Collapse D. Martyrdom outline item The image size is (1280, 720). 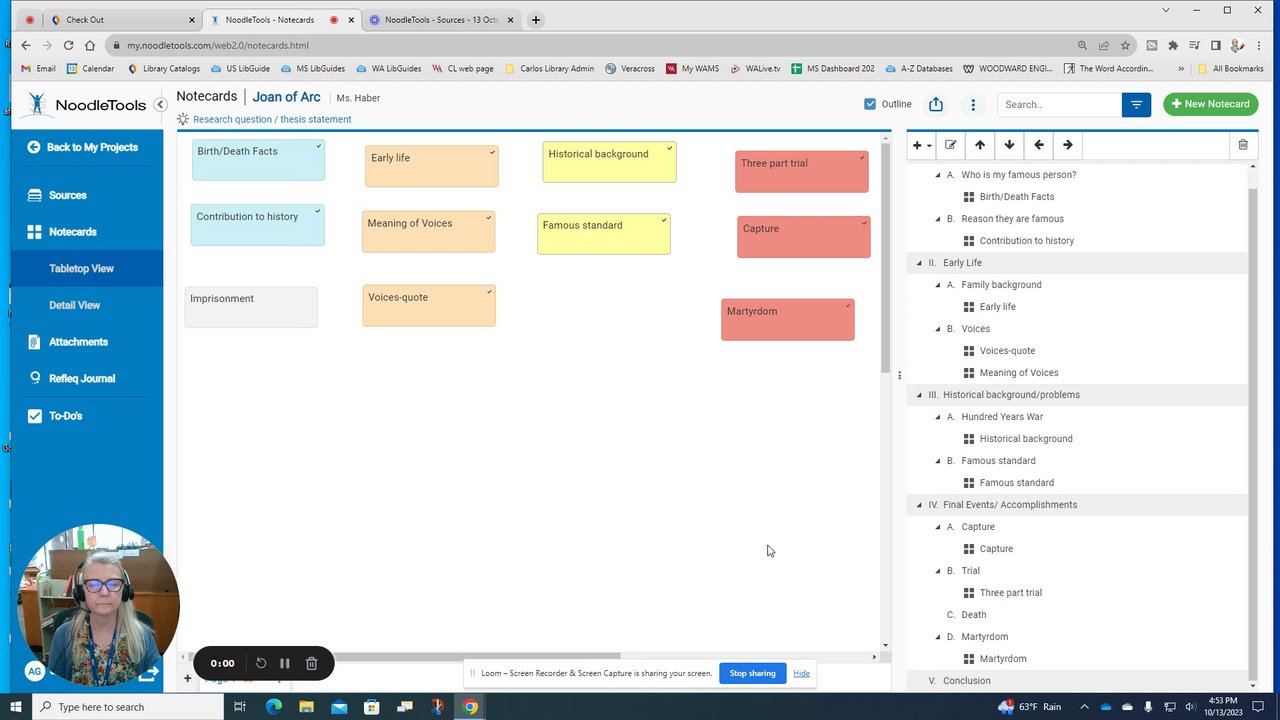point(938,637)
